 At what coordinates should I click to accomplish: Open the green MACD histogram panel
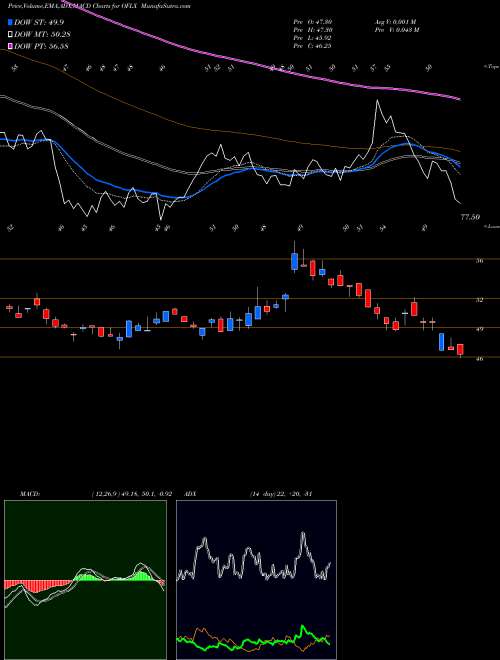[x=85, y=580]
